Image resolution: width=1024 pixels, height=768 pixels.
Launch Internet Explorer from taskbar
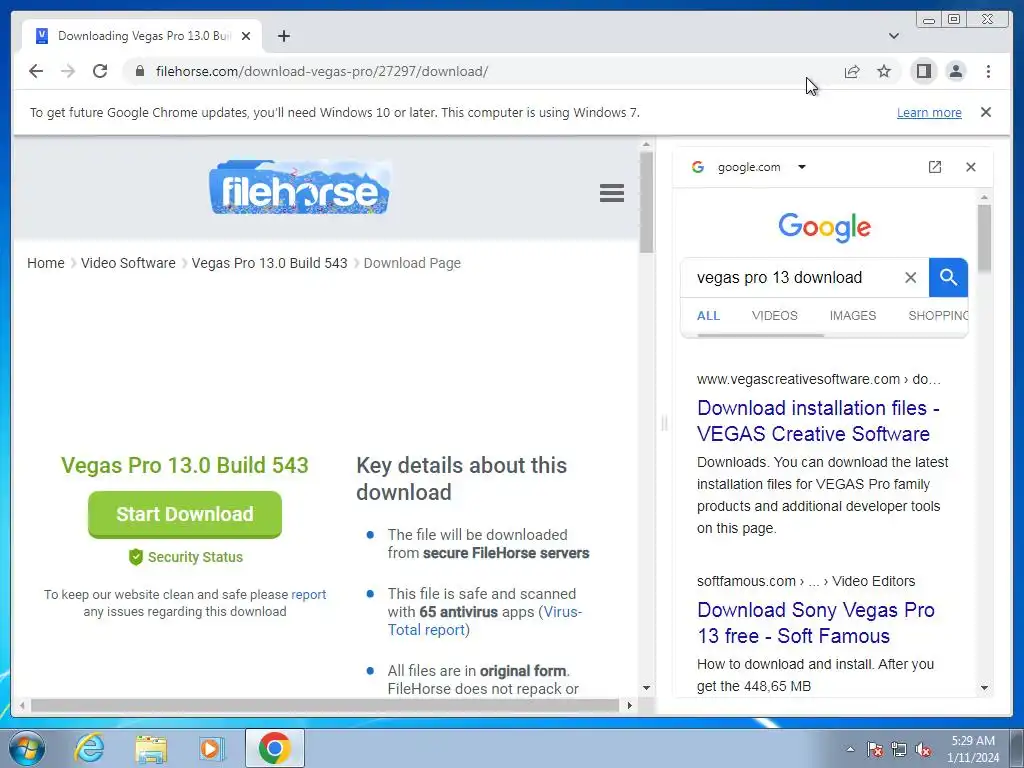pos(89,748)
